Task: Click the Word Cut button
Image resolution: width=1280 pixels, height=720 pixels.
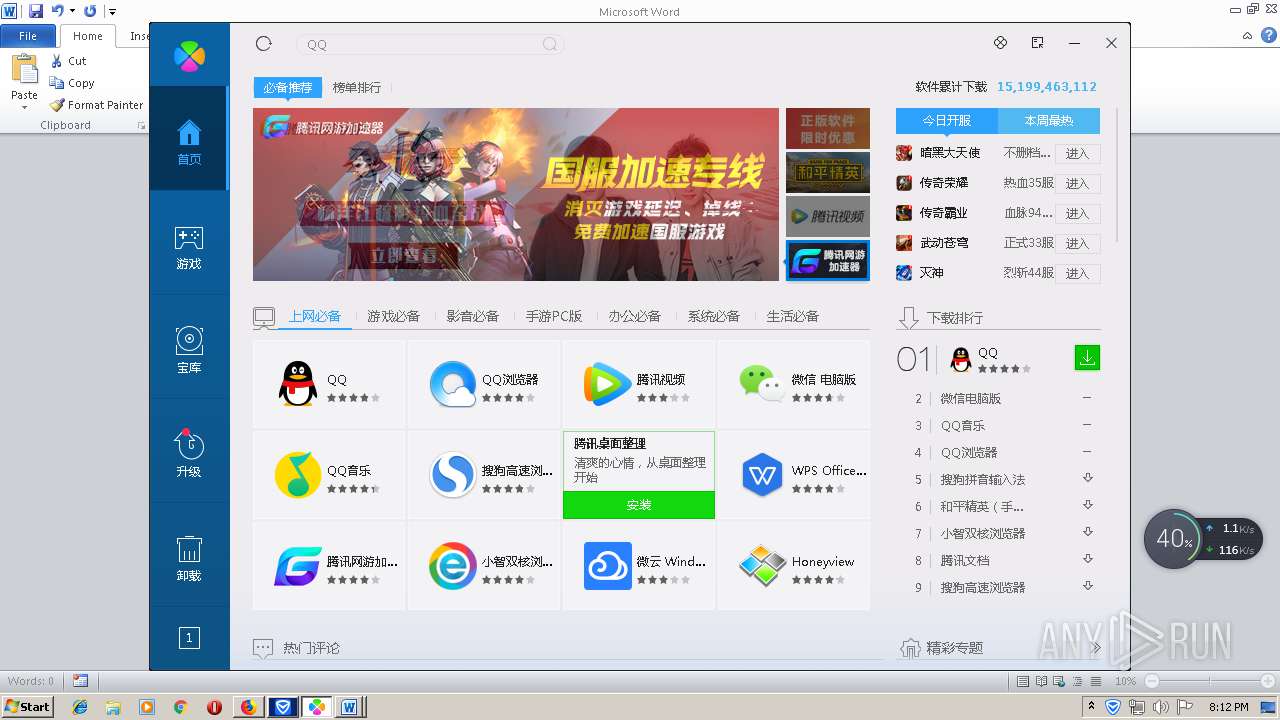Action: pos(69,61)
